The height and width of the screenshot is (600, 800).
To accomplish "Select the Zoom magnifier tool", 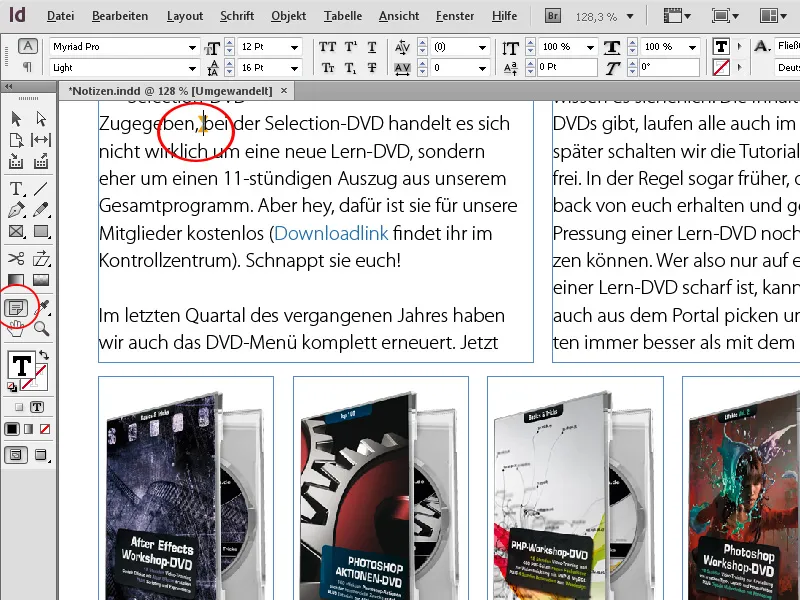I will [x=41, y=329].
